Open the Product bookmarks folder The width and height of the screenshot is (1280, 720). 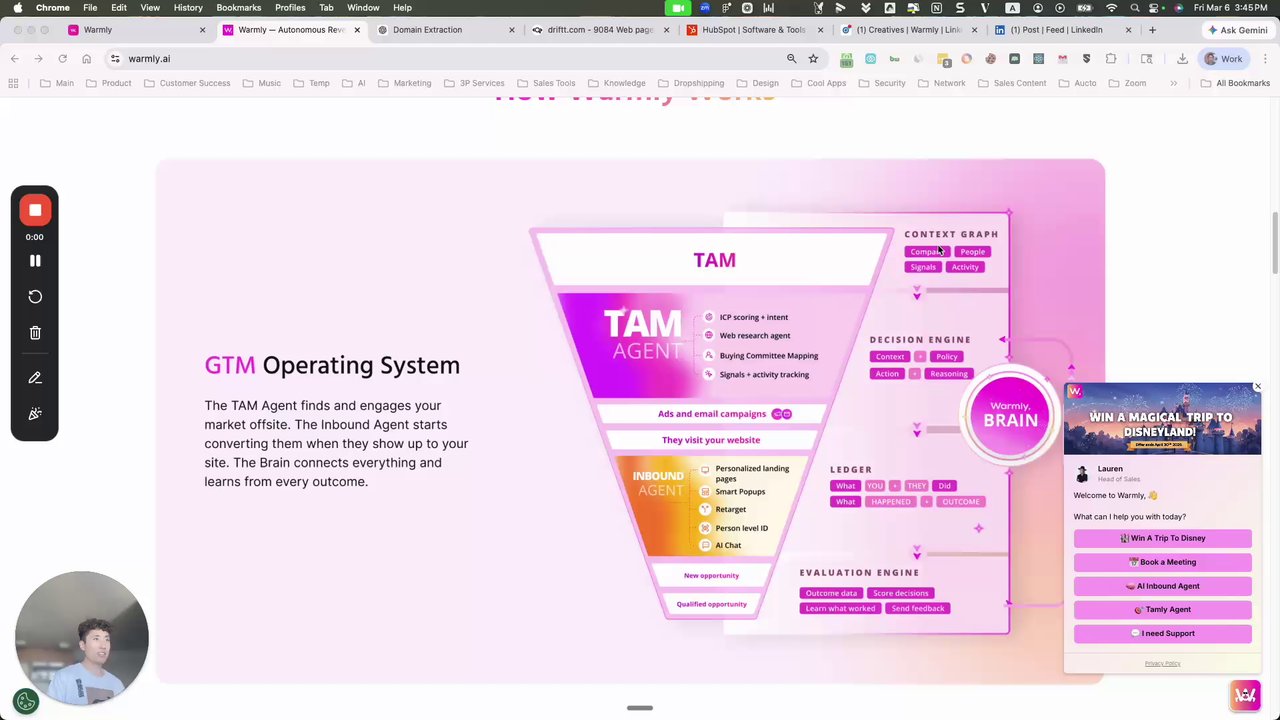(109, 83)
